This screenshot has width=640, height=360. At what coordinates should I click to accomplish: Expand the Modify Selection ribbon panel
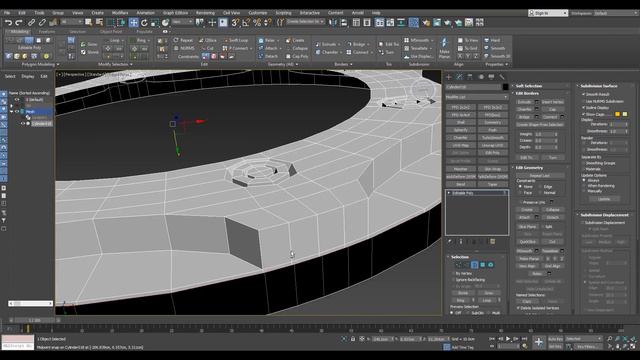point(115,64)
